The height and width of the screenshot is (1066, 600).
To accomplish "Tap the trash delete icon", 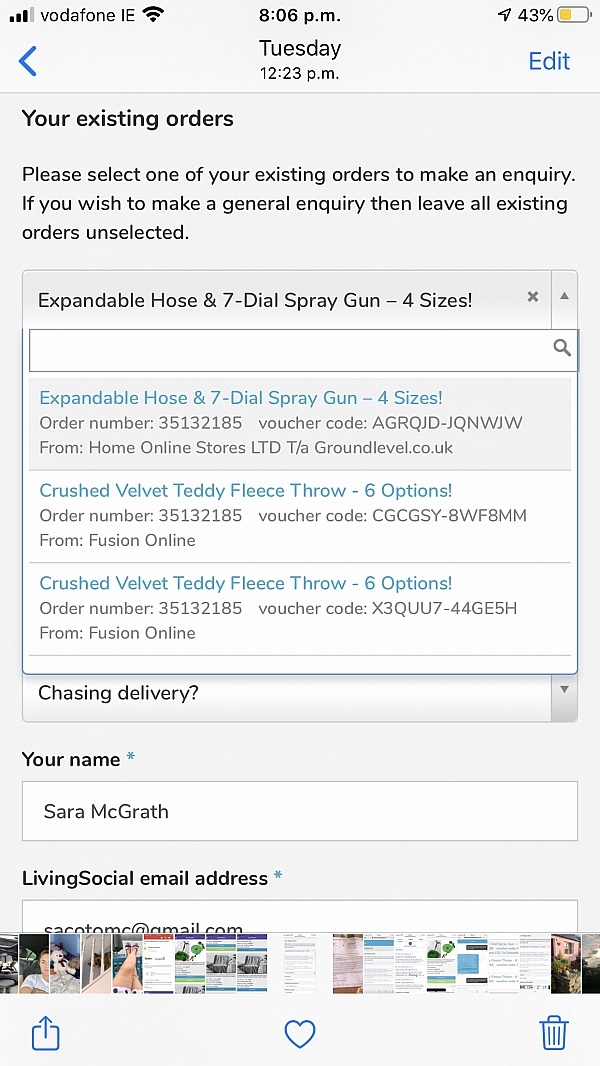I will point(554,1032).
